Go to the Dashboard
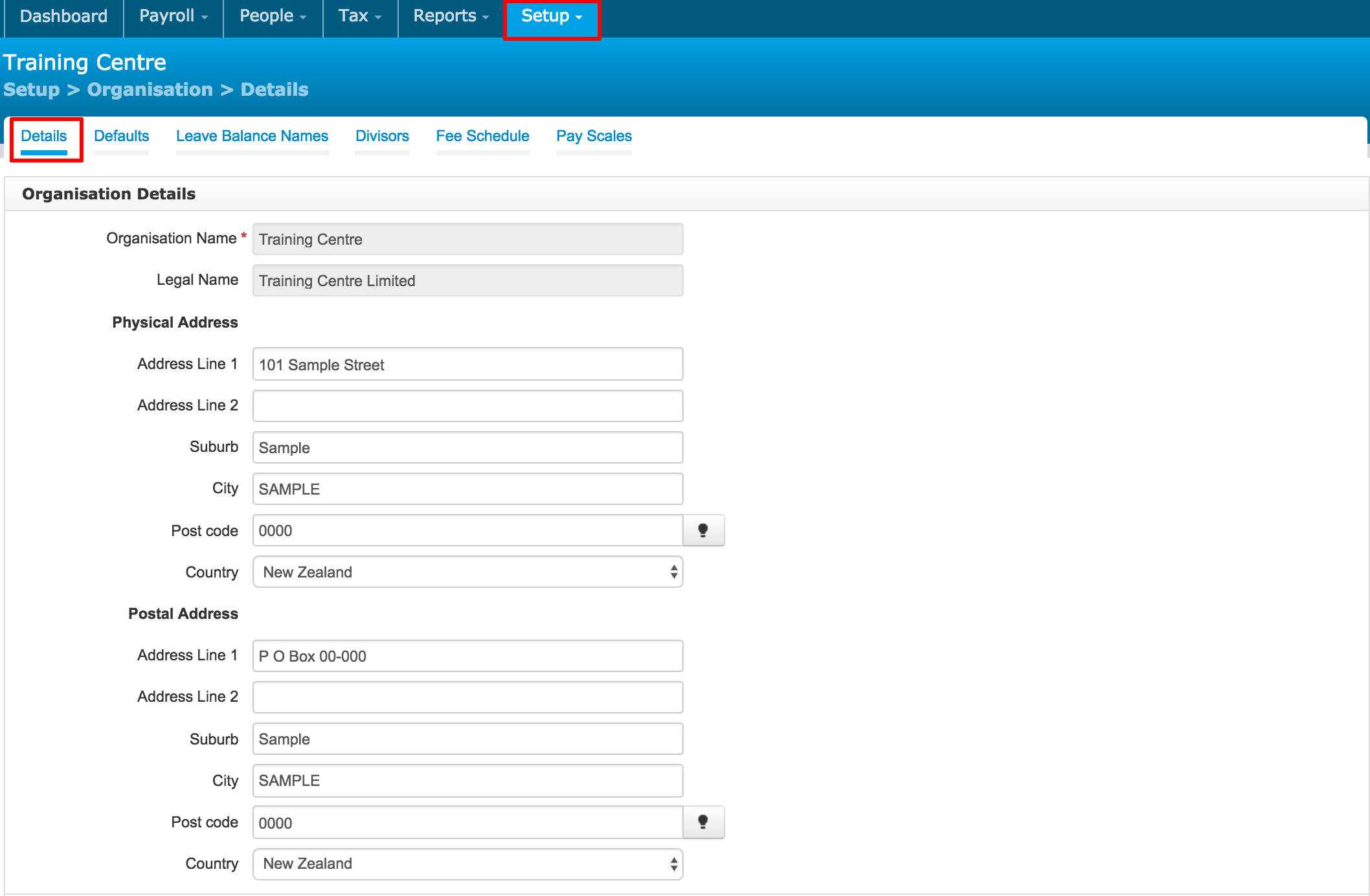This screenshot has width=1370, height=896. (63, 16)
